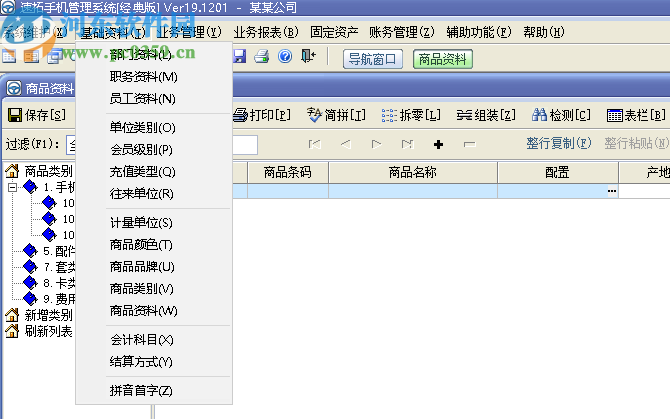
Task: Run the 检测[C] binoculars check
Action: point(561,115)
